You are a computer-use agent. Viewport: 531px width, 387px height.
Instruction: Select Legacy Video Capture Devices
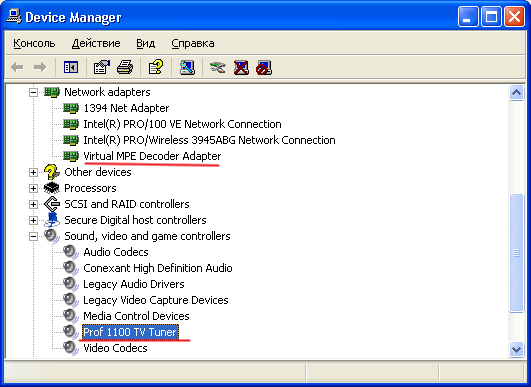156,300
